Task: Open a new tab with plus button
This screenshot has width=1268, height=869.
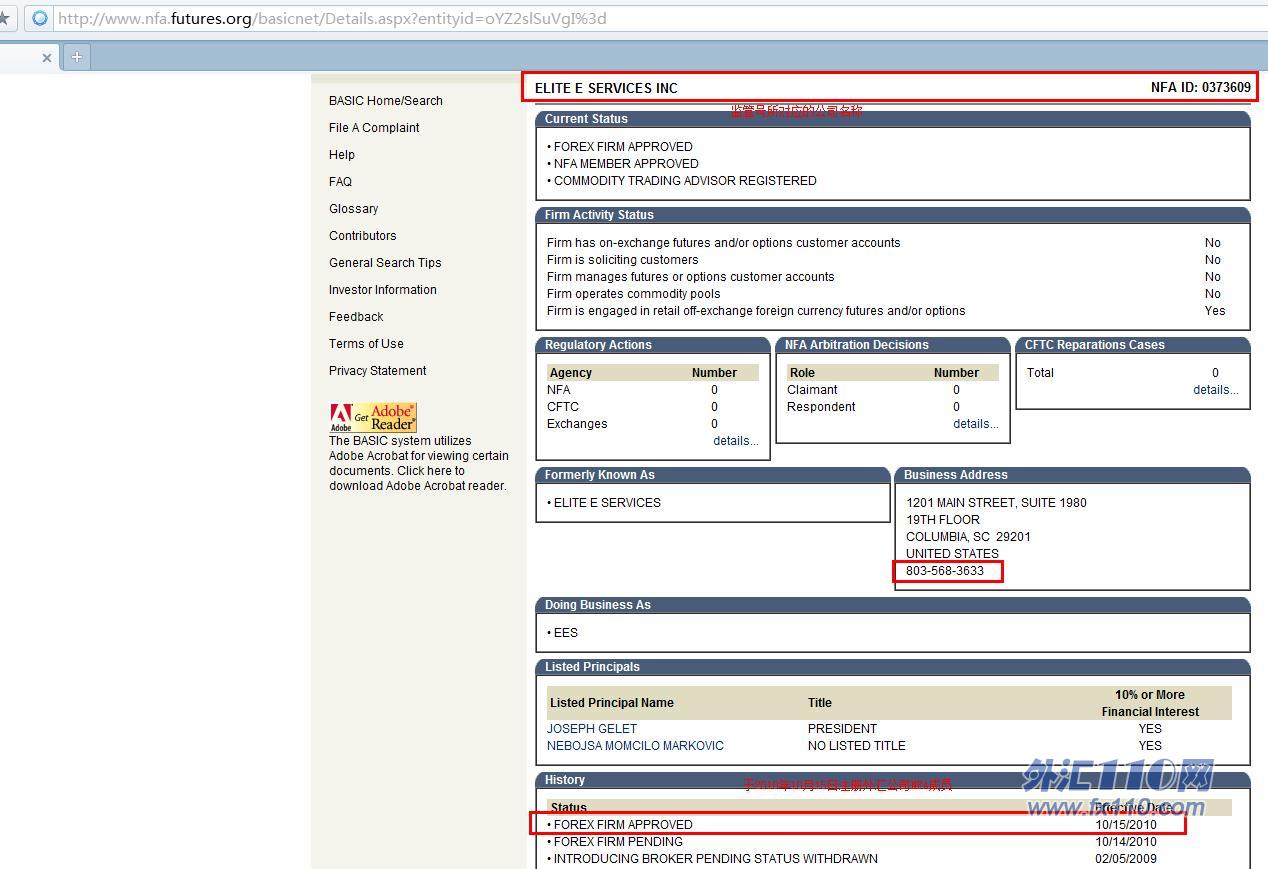Action: pos(77,57)
